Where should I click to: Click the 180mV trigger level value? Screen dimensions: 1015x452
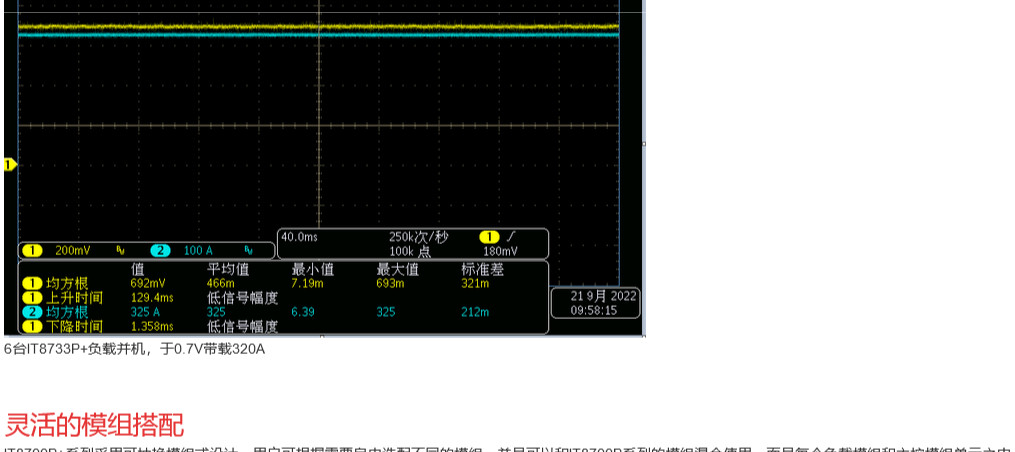500,251
